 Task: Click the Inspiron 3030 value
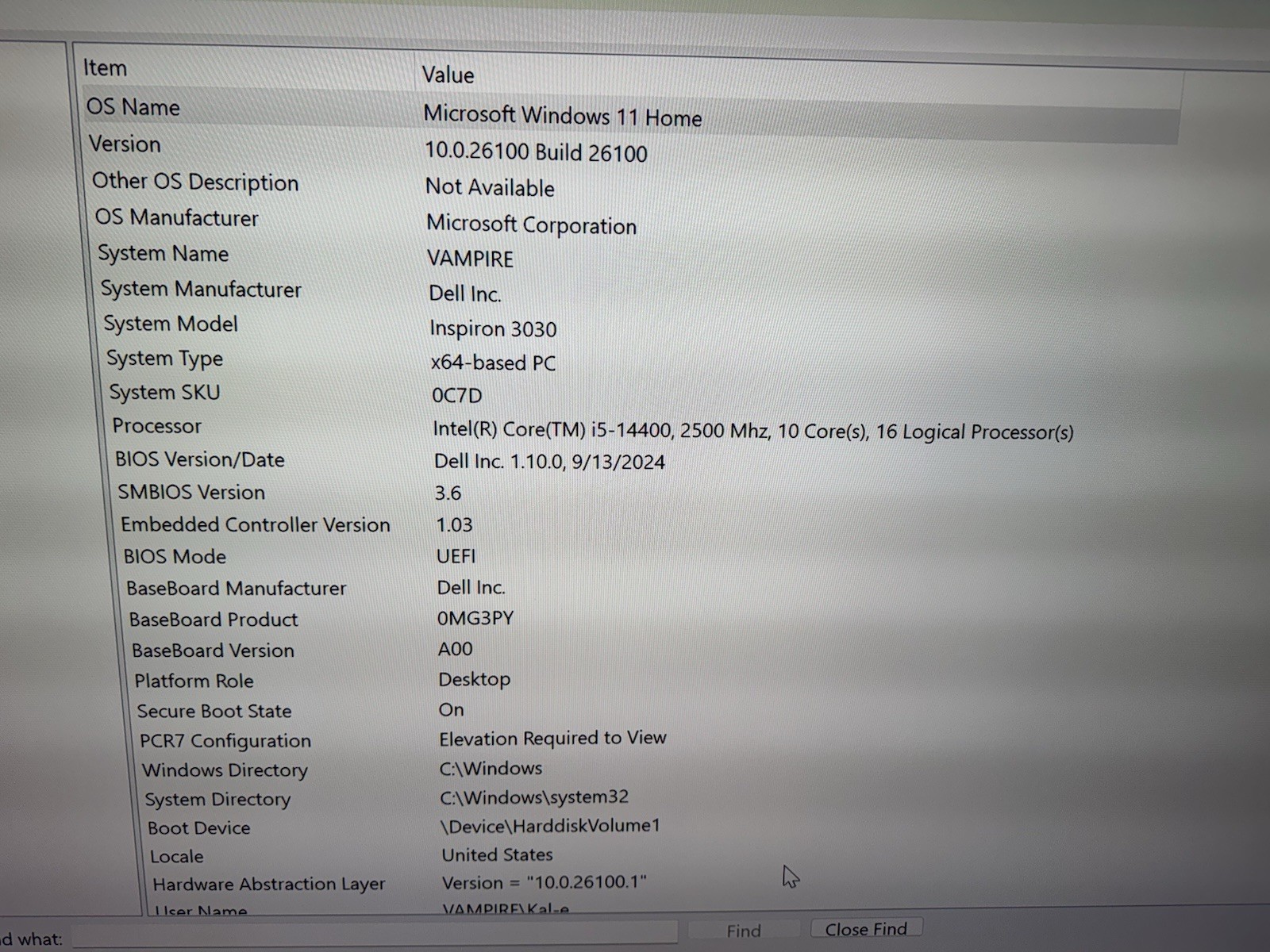(493, 328)
